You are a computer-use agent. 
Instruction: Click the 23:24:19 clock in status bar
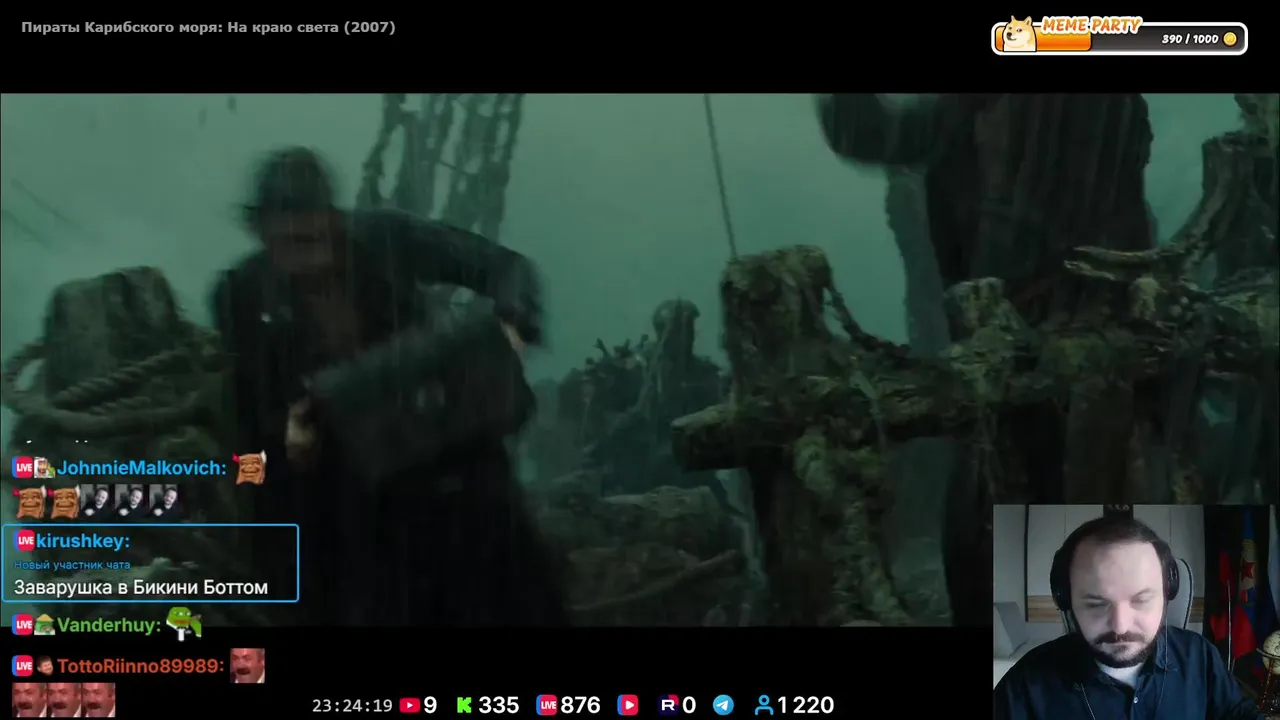[352, 705]
